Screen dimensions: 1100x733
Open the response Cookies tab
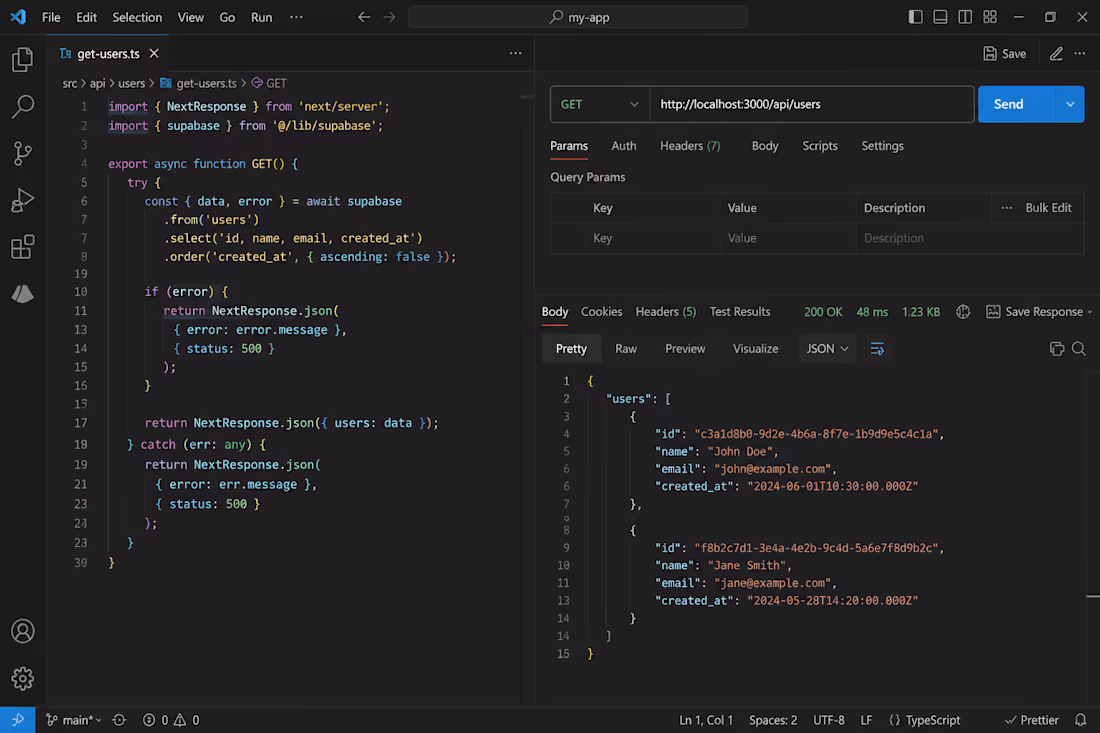pos(601,311)
